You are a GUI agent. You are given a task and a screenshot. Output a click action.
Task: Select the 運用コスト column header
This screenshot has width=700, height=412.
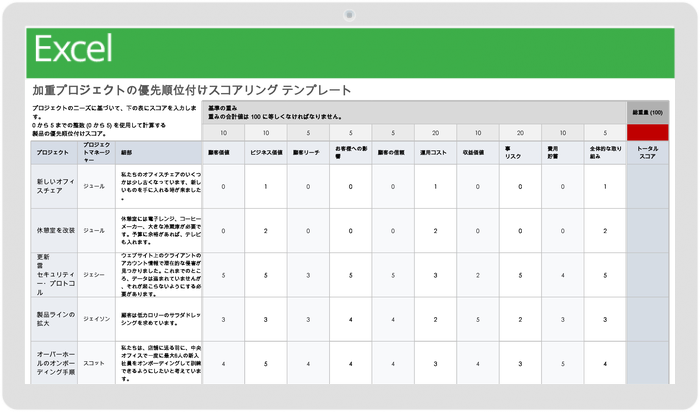(x=435, y=154)
